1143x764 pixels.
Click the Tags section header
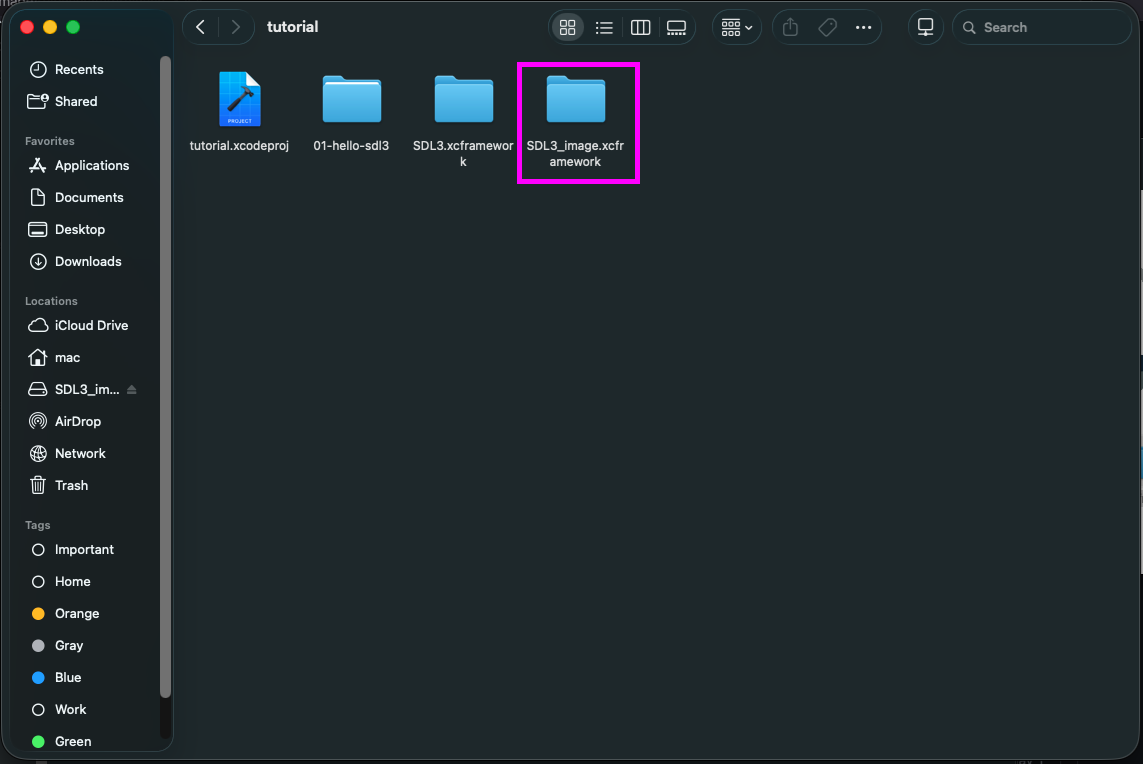pyautogui.click(x=37, y=526)
